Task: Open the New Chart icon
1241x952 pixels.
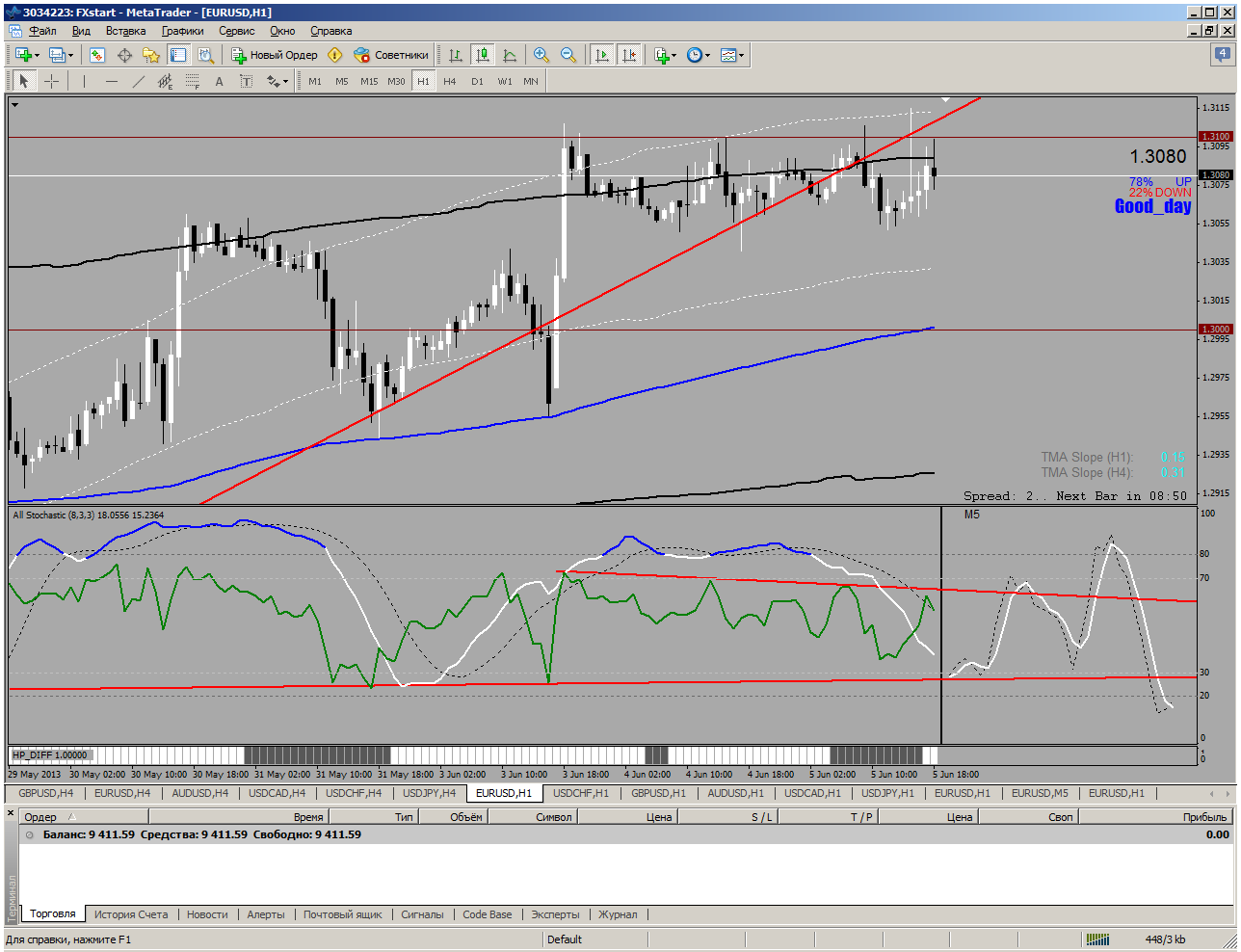Action: [x=23, y=55]
